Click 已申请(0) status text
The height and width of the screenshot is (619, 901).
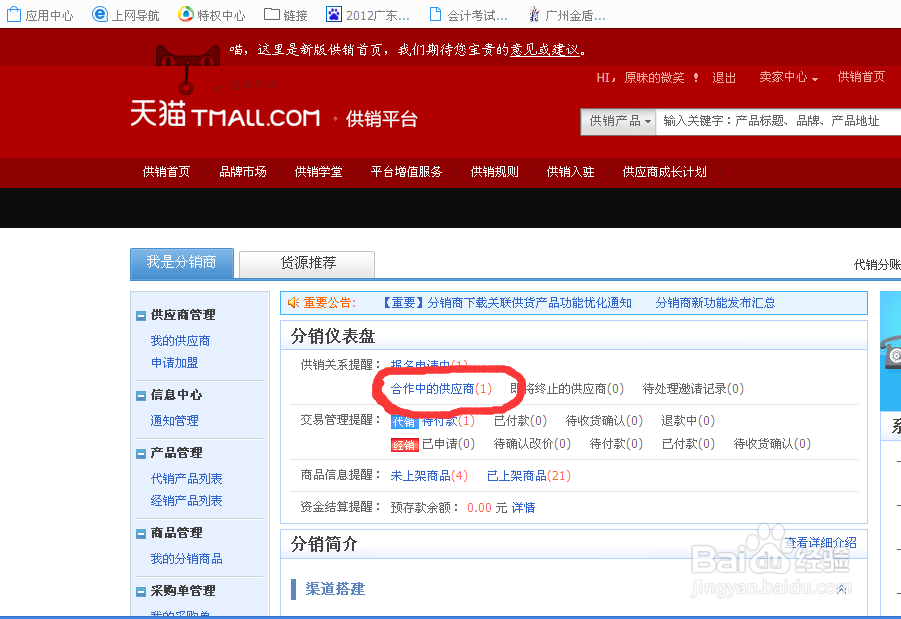[x=449, y=444]
